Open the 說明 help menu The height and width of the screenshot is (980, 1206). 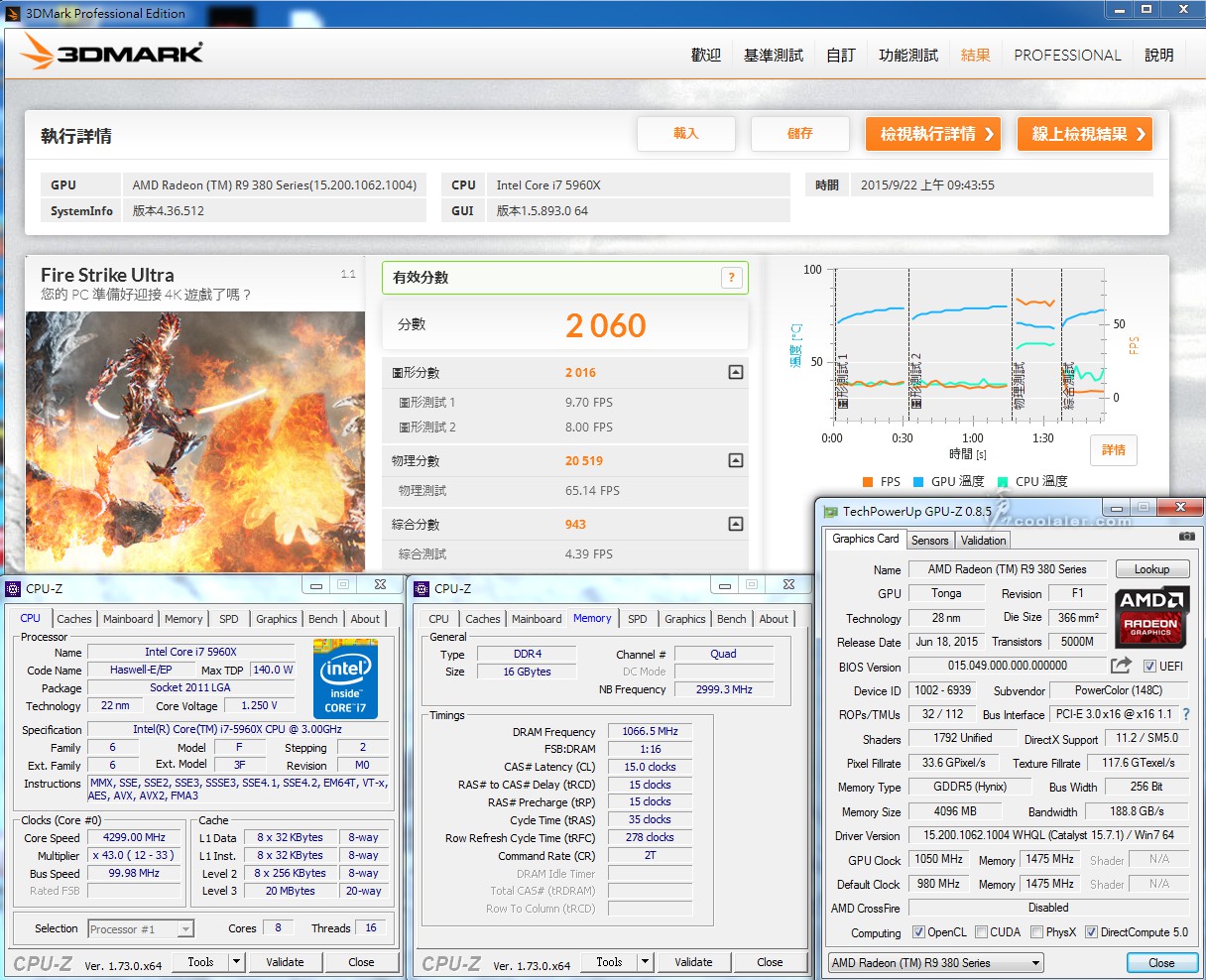coord(1159,56)
